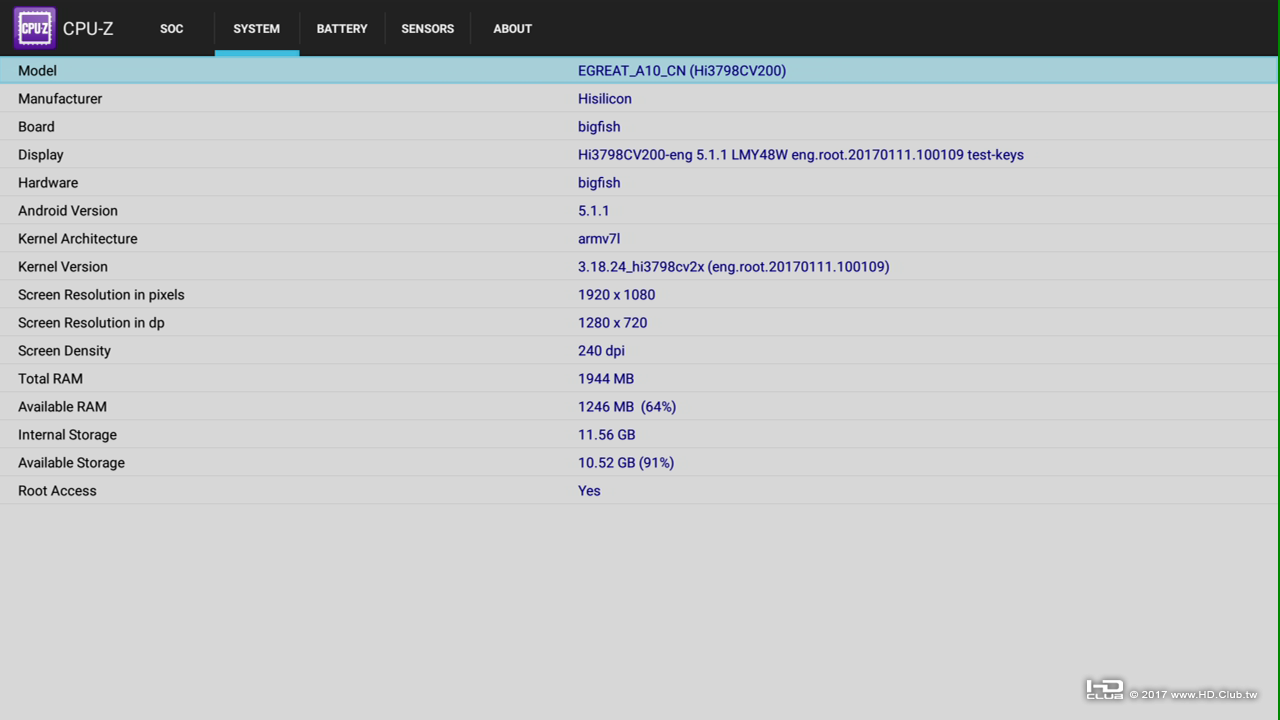Select the Available Storage label
The height and width of the screenshot is (720, 1280).
click(71, 463)
